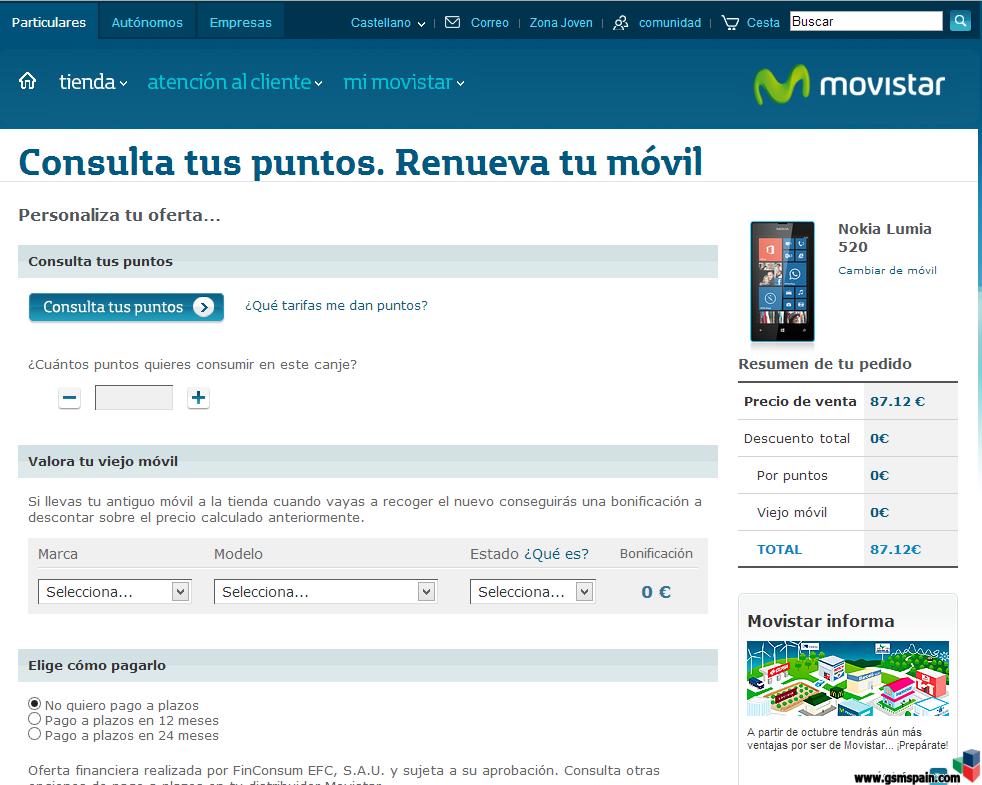Click the Nokia Lumia 520 title
Screen dimensions: 982x785
click(x=885, y=237)
